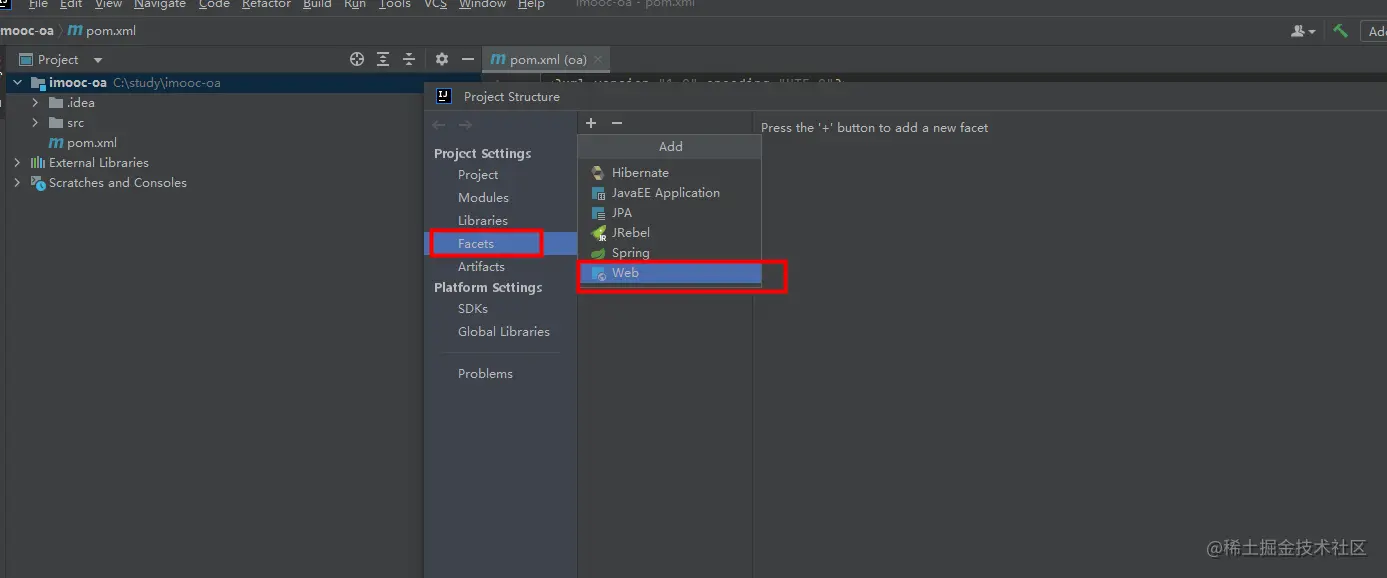Open the Build menu
This screenshot has height=578, width=1387.
tap(317, 4)
